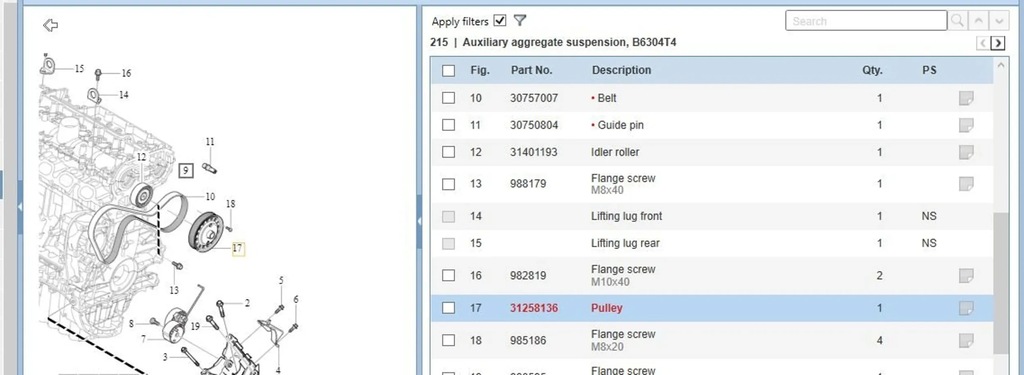
Task: Click part number 30757007
Action: point(534,98)
